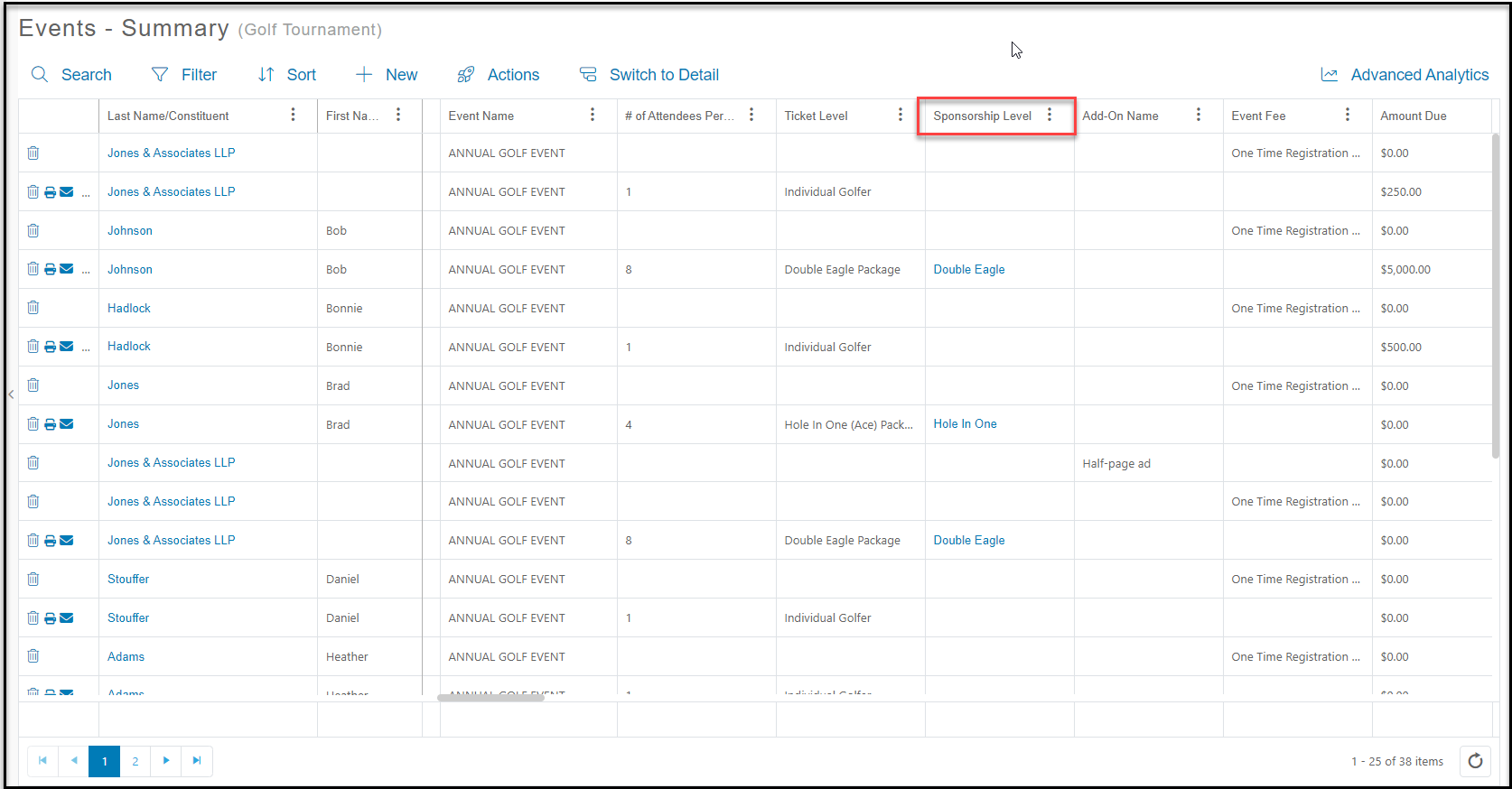Viewport: 1512px width, 789px height.
Task: Open Ticket Level column options menu
Action: (x=901, y=115)
